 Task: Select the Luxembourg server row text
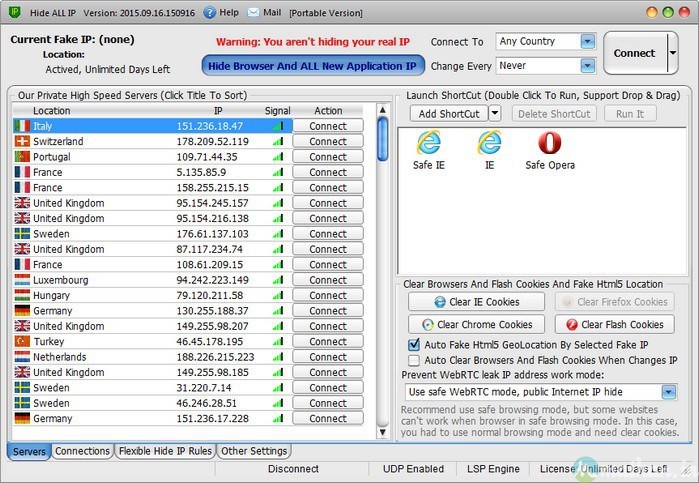[x=61, y=280]
